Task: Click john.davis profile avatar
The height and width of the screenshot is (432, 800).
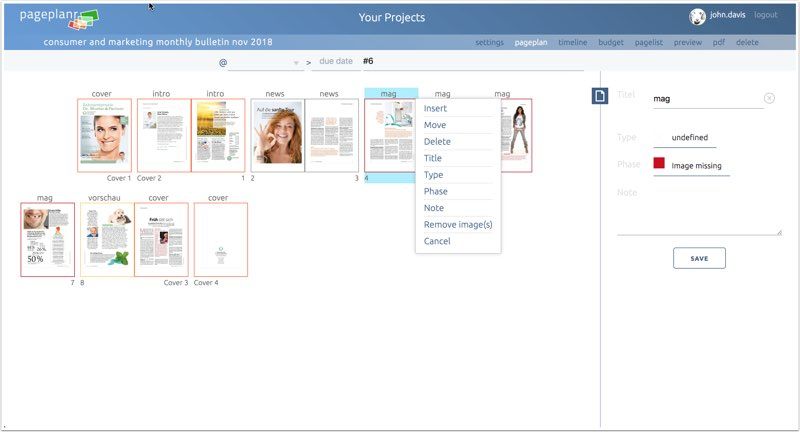Action: point(698,16)
